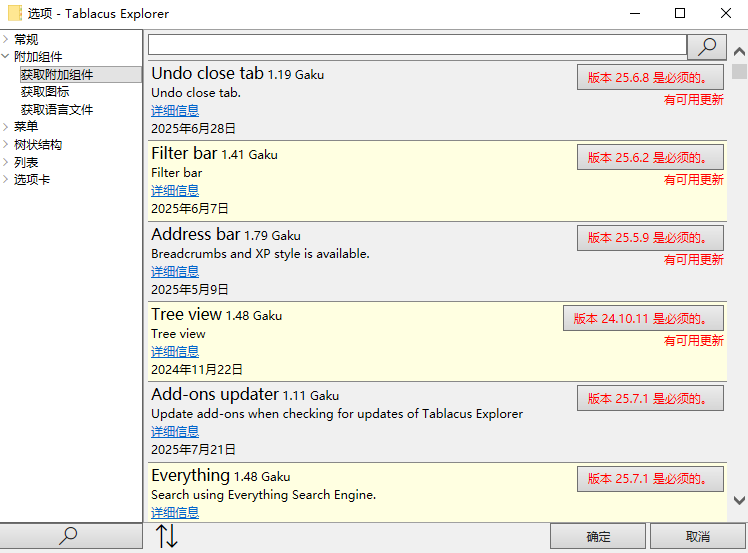Viewport: 748px width, 553px height.
Task: Click 版本 25.7.1 是必须的 button for Add-ons updater
Action: click(x=650, y=398)
